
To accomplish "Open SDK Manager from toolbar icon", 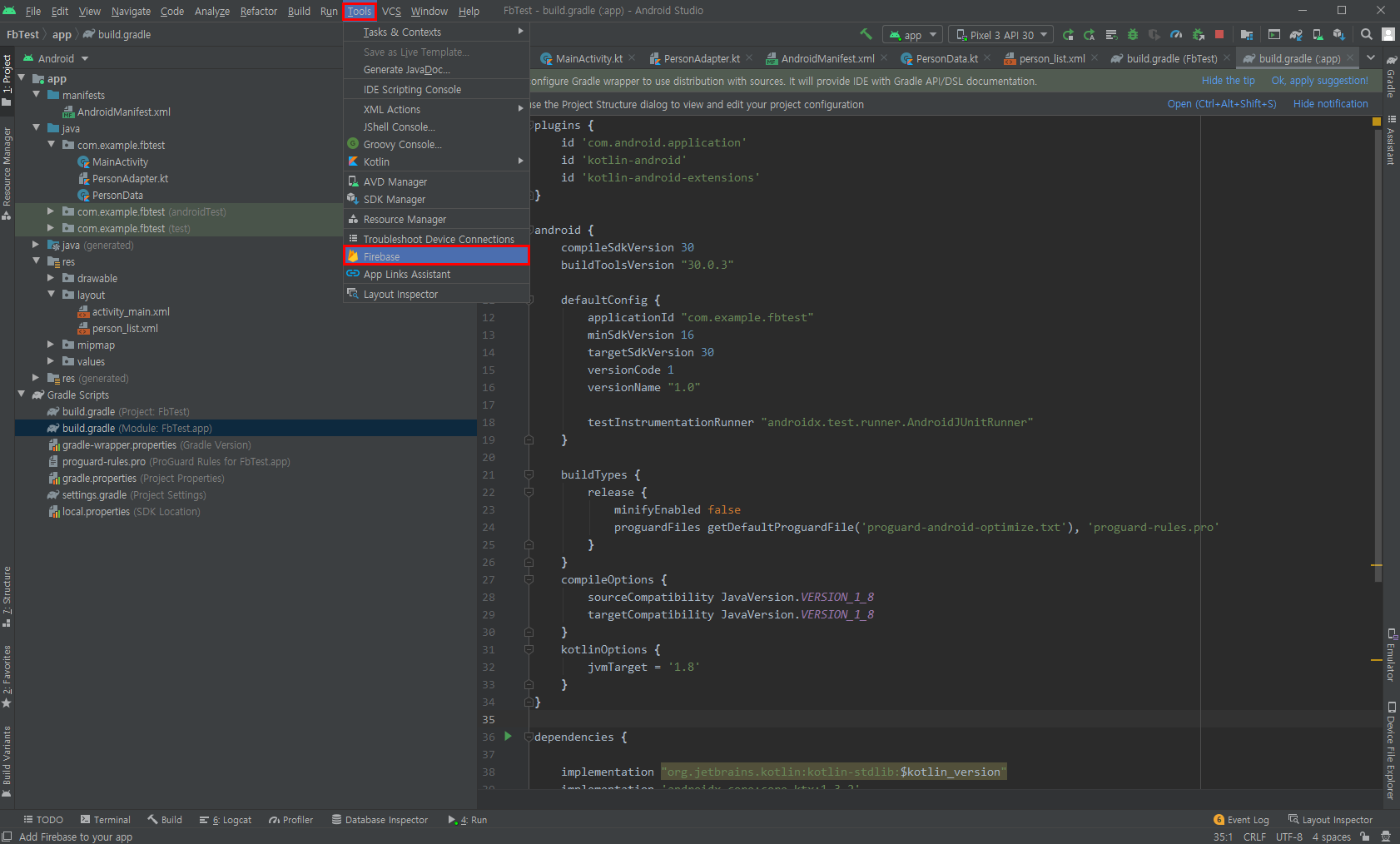I will [x=1338, y=34].
